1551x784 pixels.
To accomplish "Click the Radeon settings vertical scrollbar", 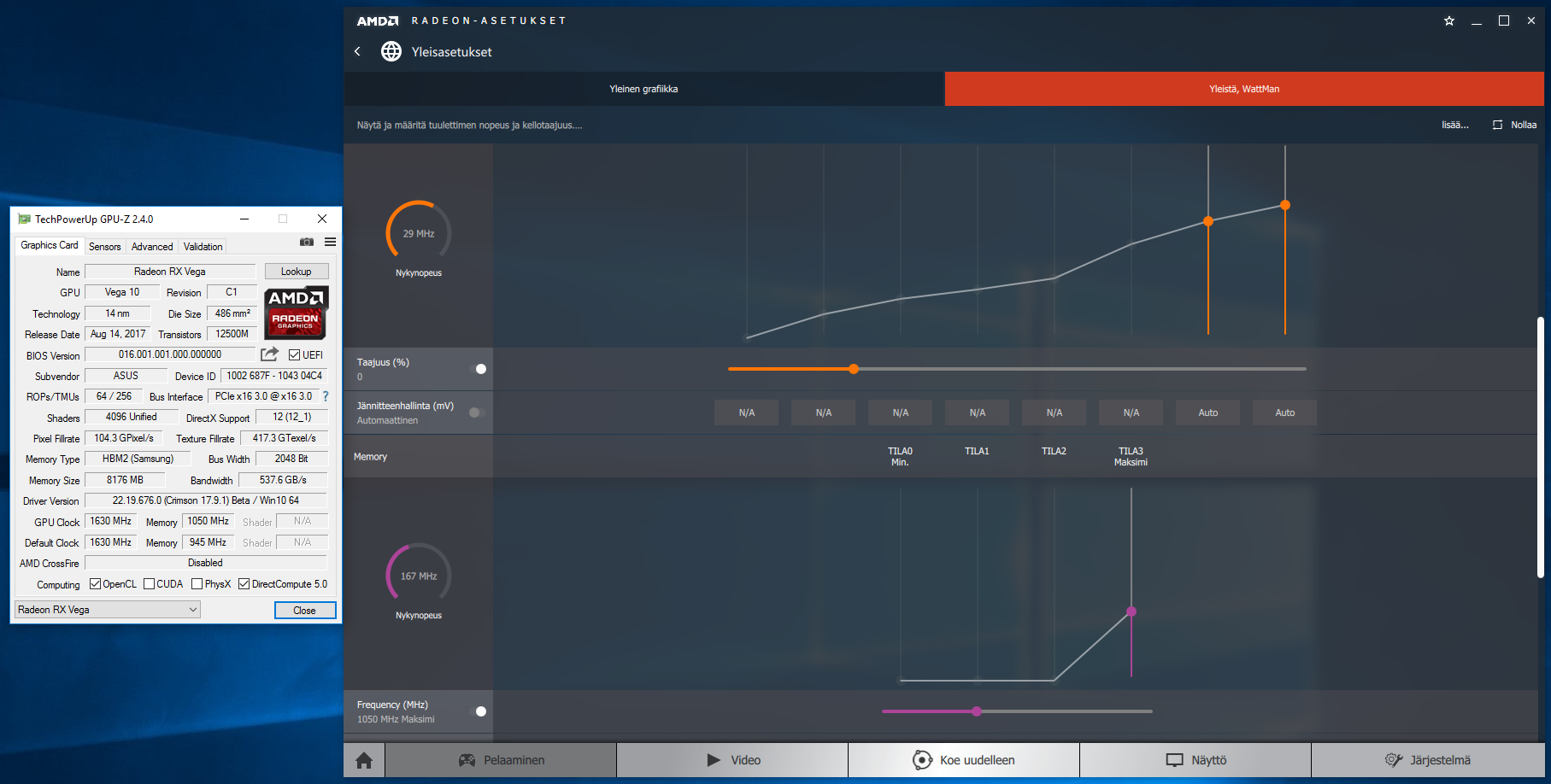I will (1541, 448).
